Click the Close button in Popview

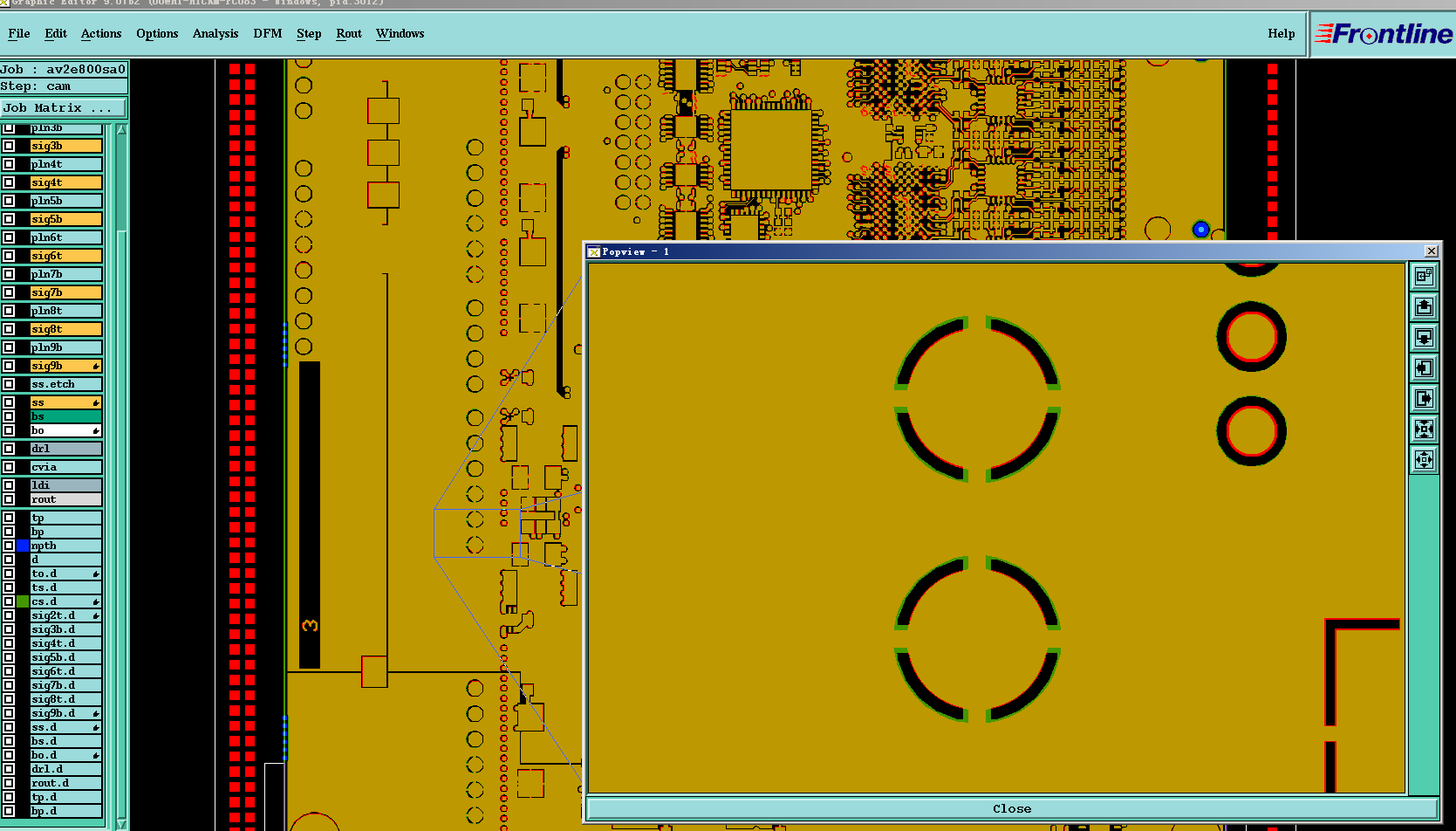[x=1012, y=809]
